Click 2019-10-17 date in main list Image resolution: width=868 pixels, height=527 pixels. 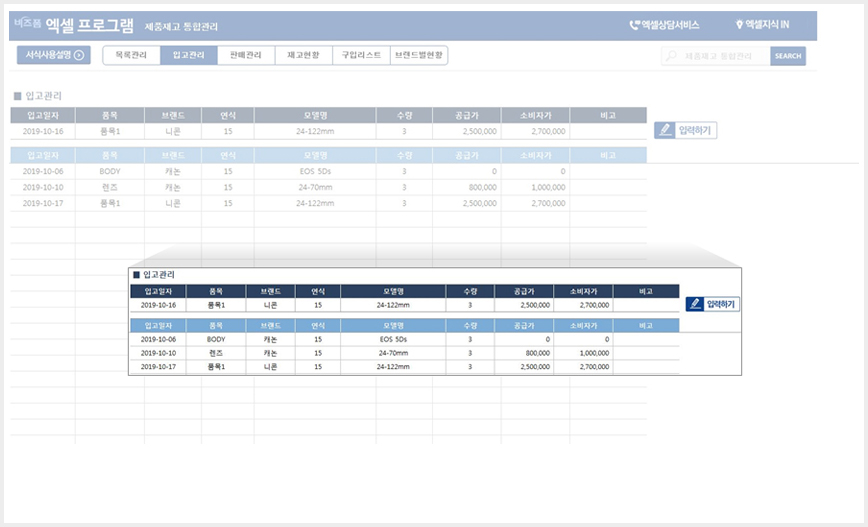click(x=43, y=203)
